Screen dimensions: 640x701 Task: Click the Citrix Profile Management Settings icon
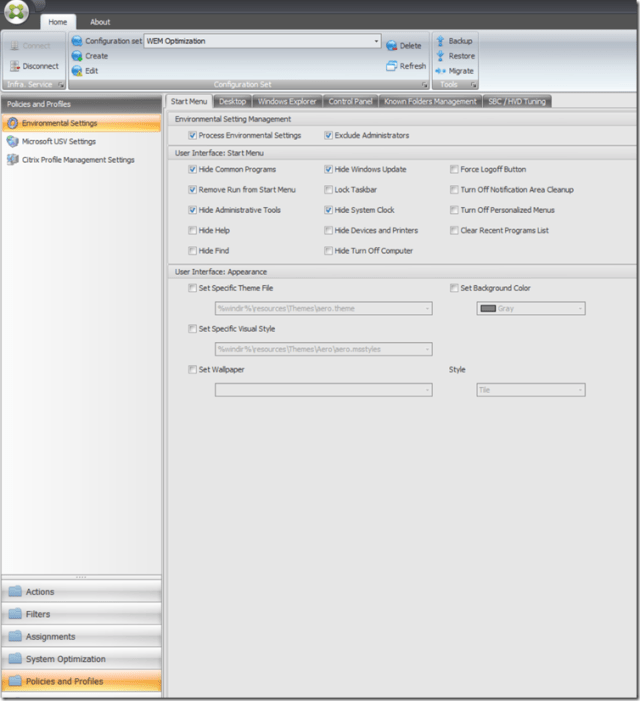[x=13, y=160]
